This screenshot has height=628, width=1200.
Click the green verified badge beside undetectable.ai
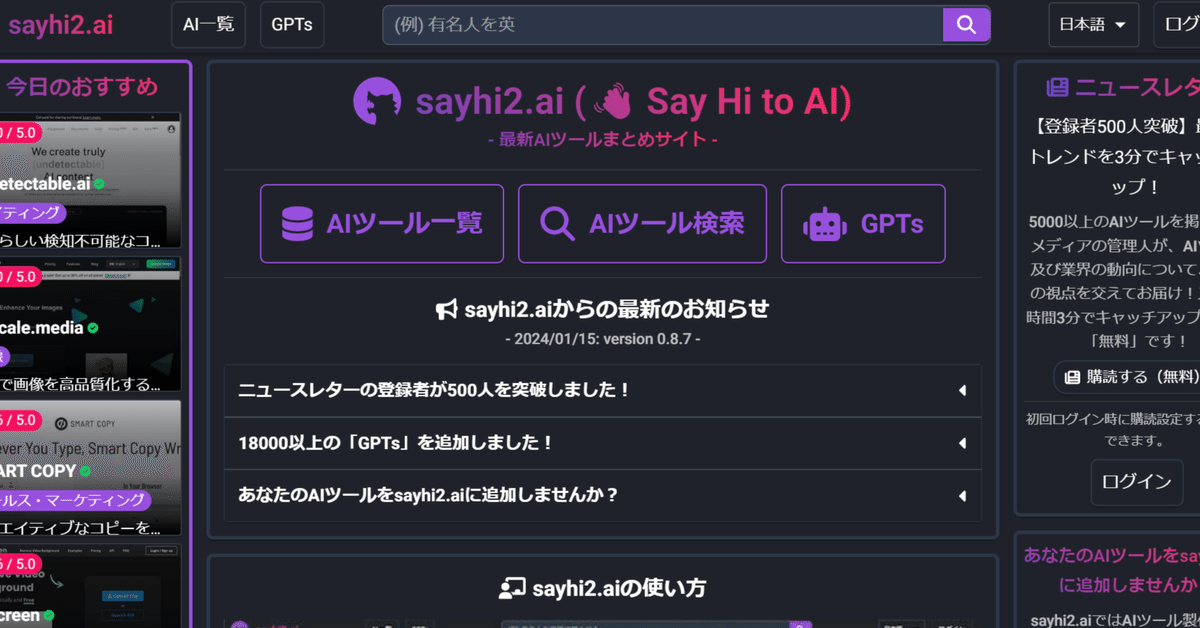pyautogui.click(x=99, y=184)
